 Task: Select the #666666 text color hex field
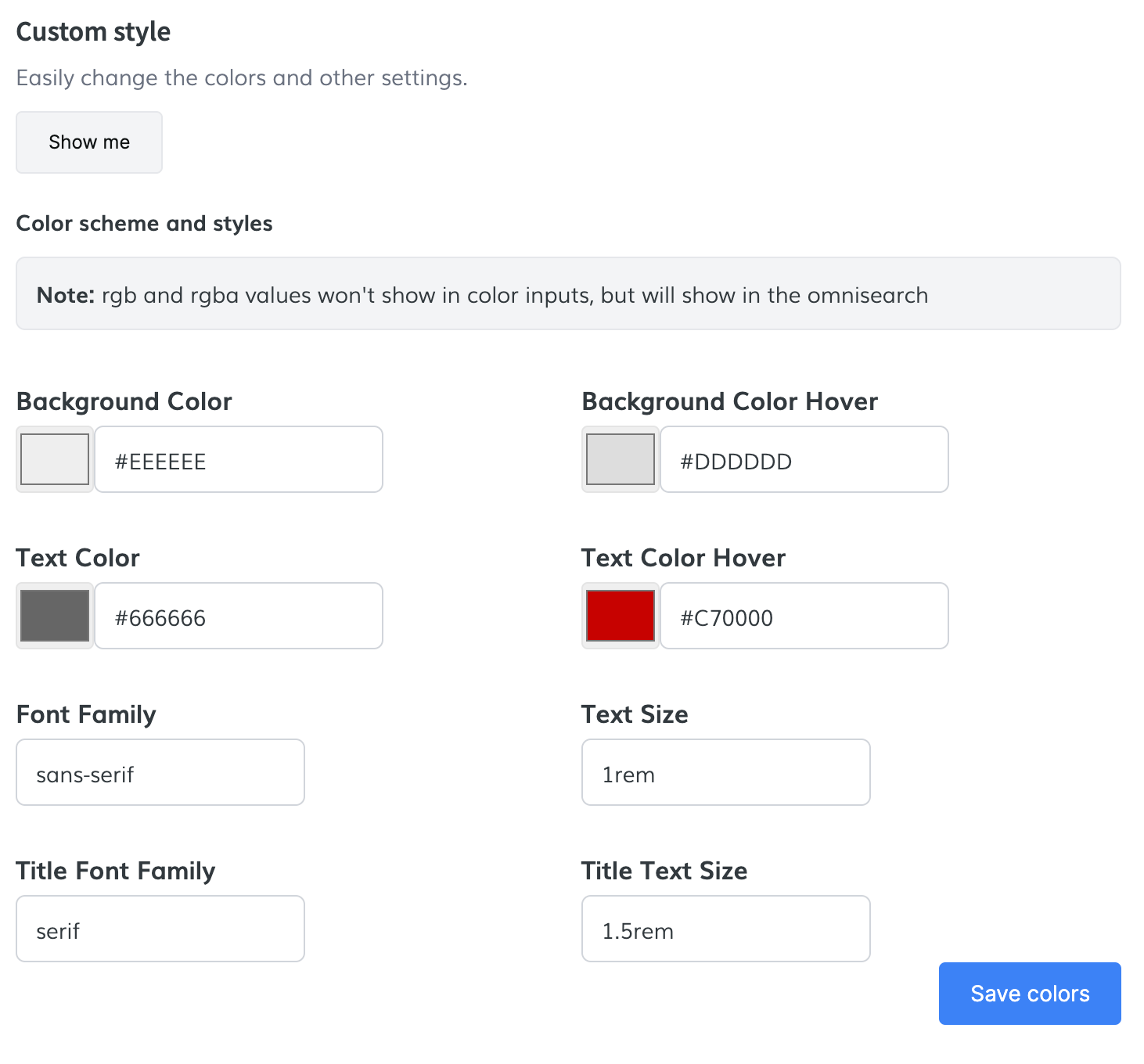pyautogui.click(x=239, y=616)
